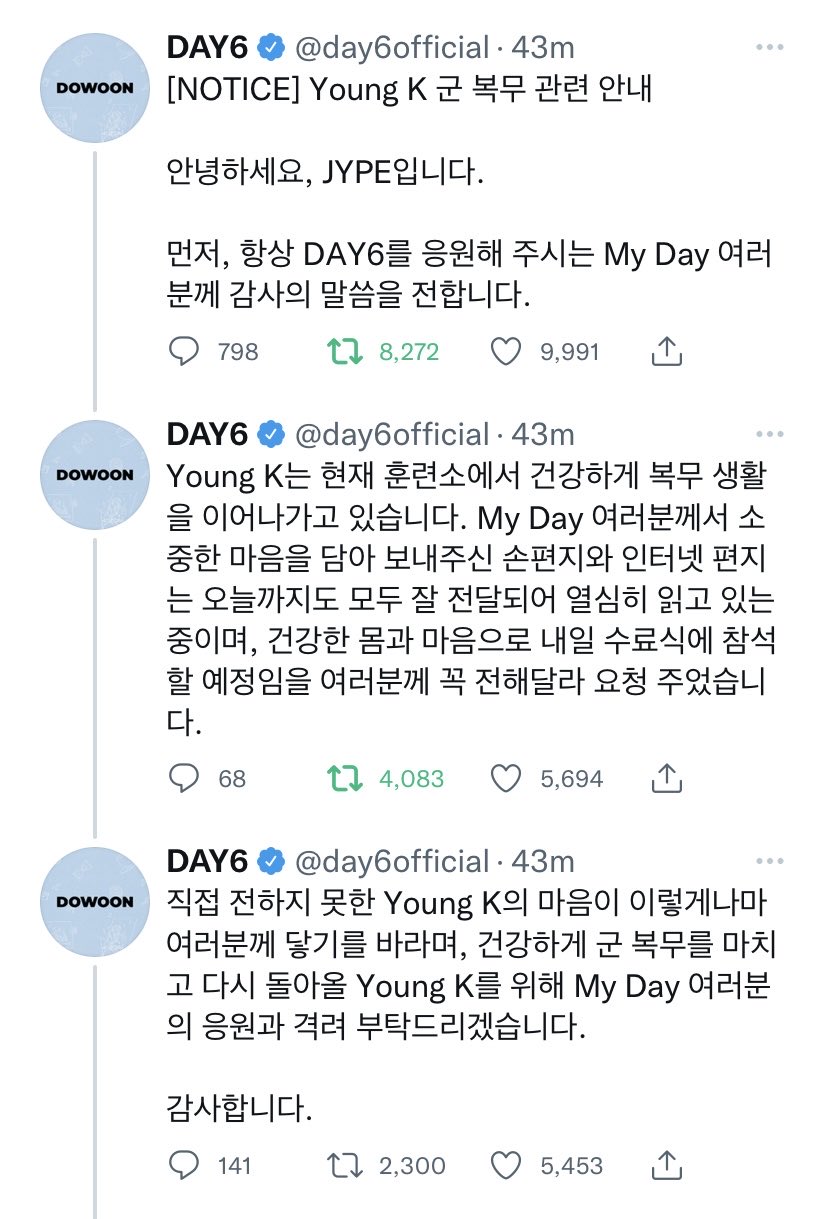This screenshot has height=1219, width=828.
Task: Share the second tweet about Young K
Action: click(x=667, y=778)
